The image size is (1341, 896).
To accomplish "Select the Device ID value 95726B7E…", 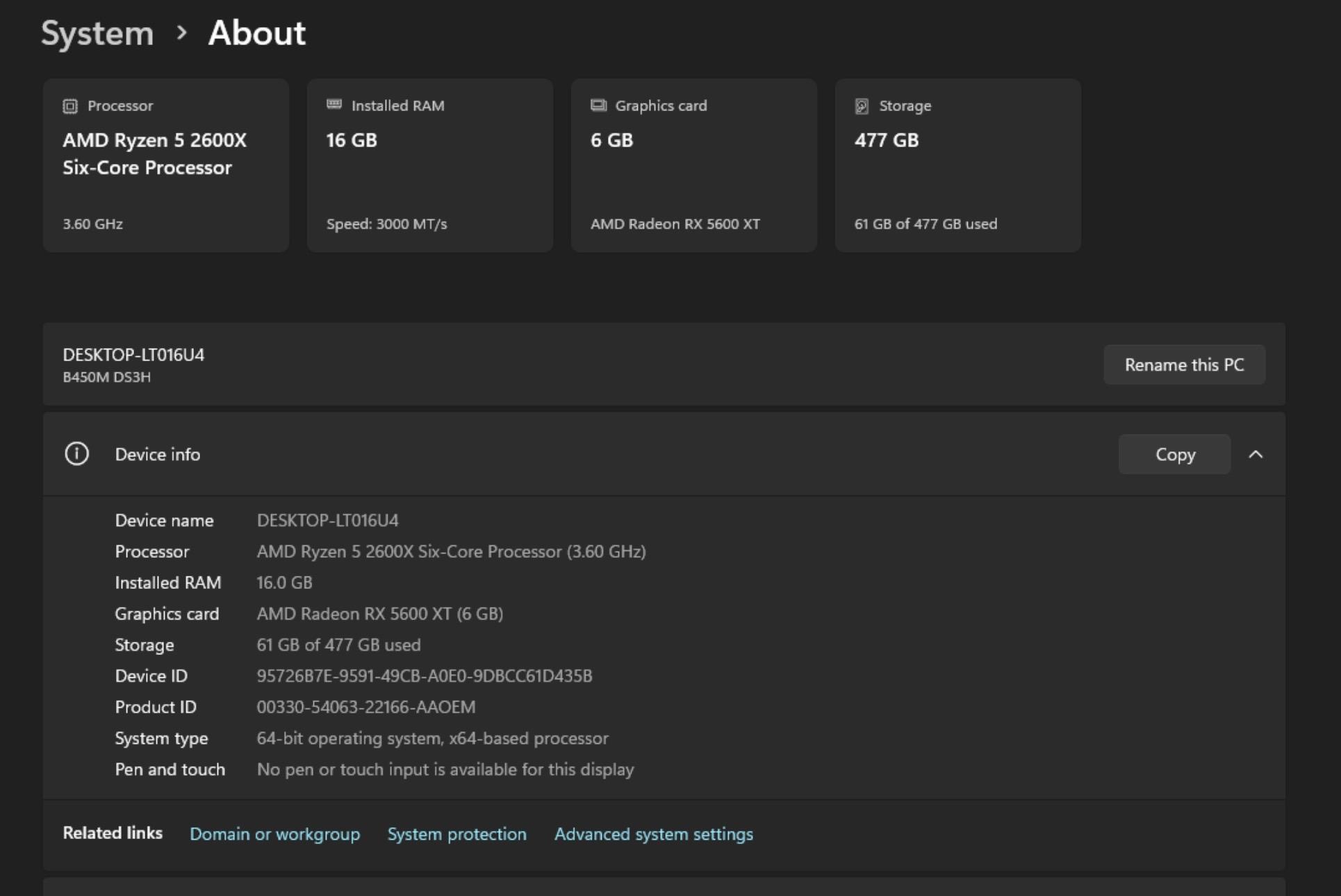I will click(x=424, y=676).
